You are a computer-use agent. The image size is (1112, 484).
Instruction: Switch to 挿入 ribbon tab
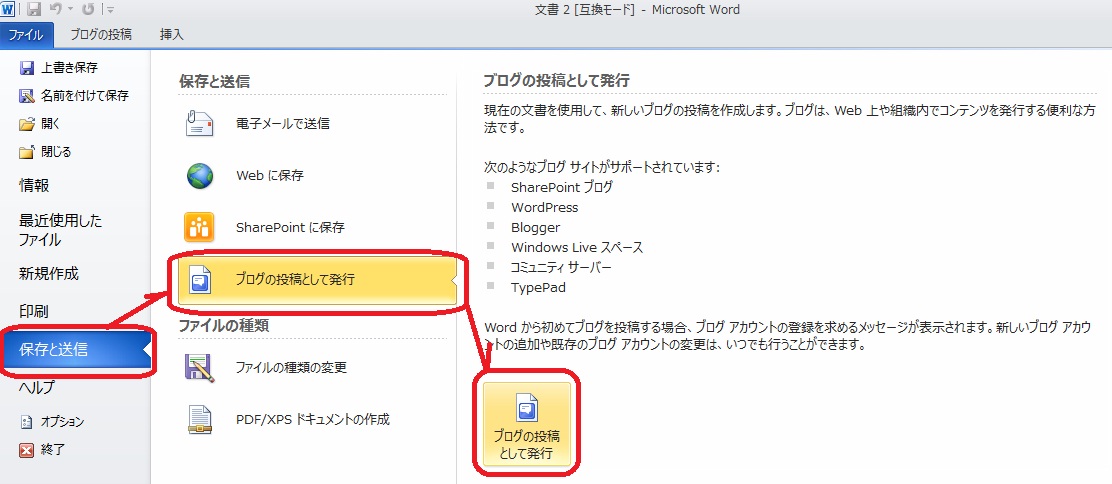coord(172,34)
